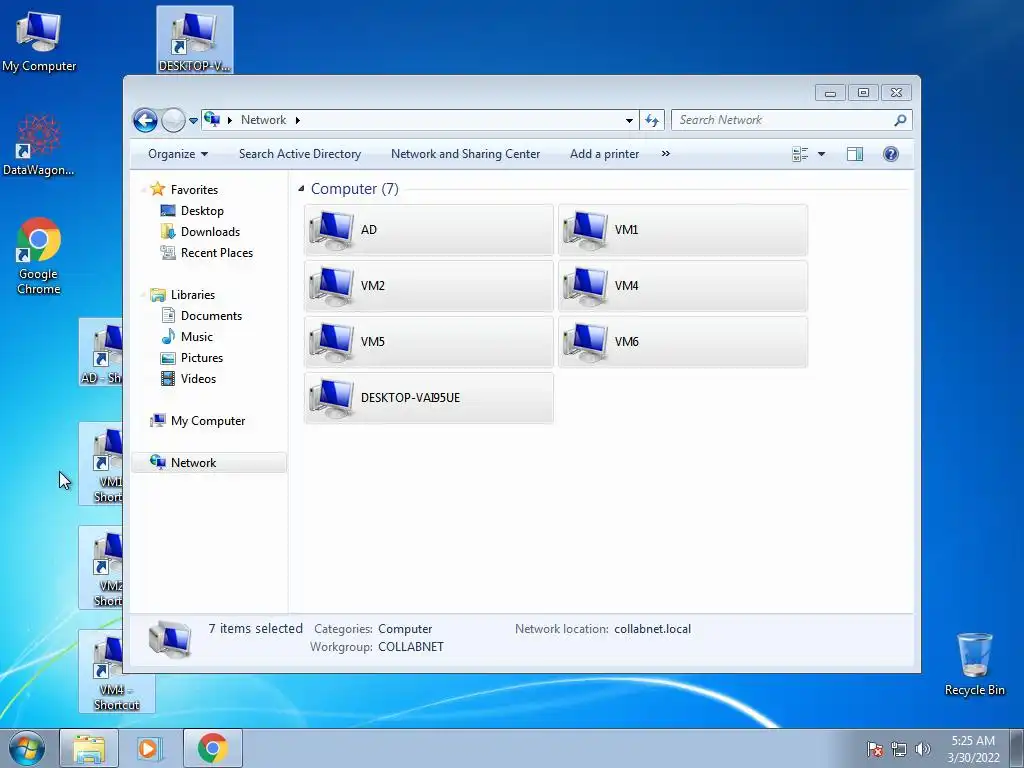Click the volume tray icon

click(923, 749)
